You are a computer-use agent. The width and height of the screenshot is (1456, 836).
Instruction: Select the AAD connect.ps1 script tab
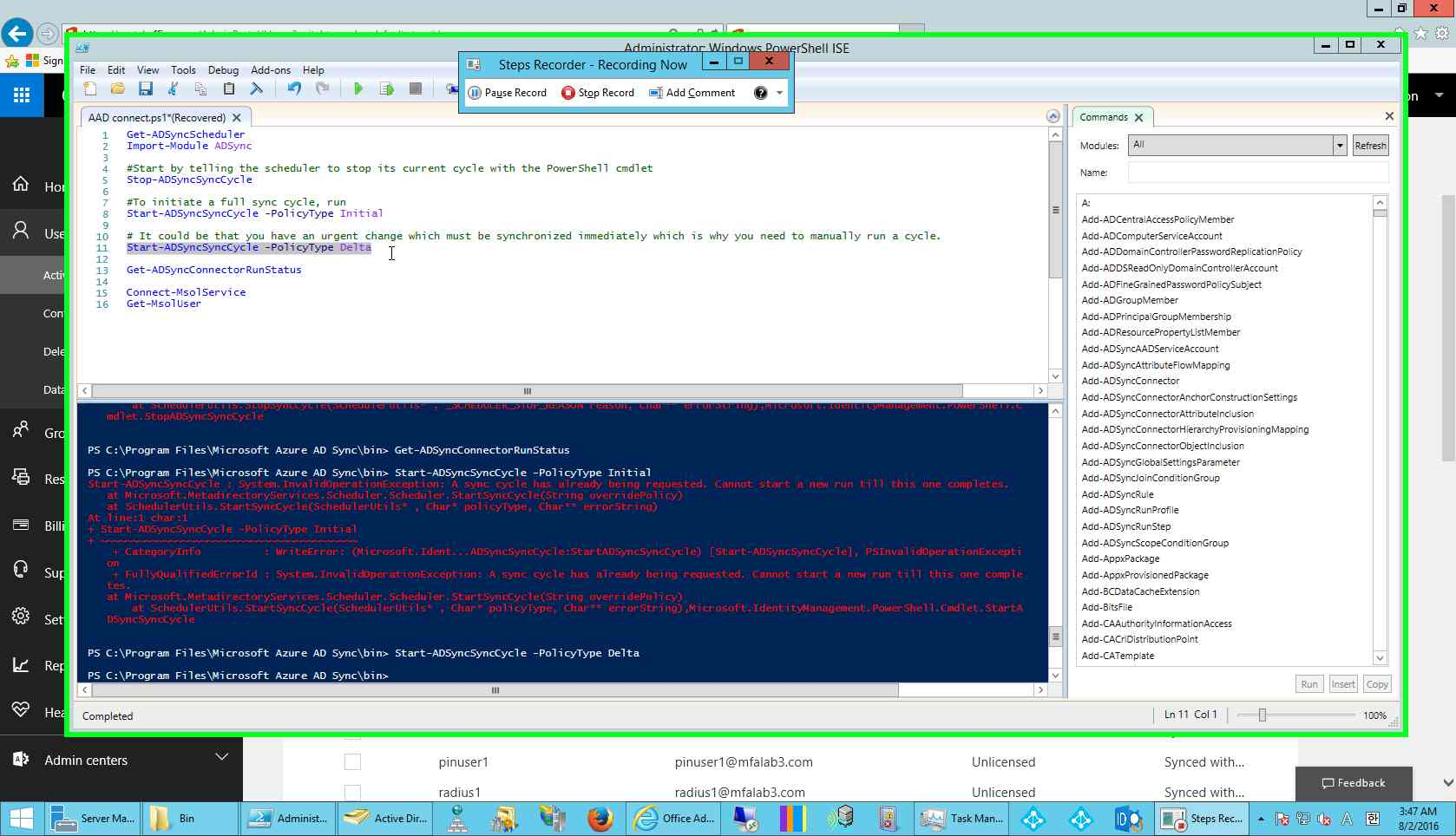(156, 117)
